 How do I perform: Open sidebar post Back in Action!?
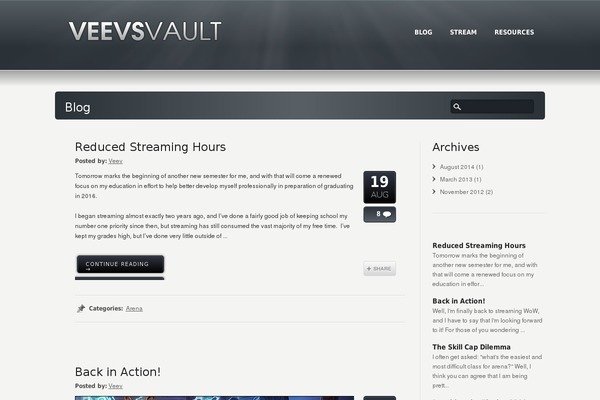click(x=459, y=301)
